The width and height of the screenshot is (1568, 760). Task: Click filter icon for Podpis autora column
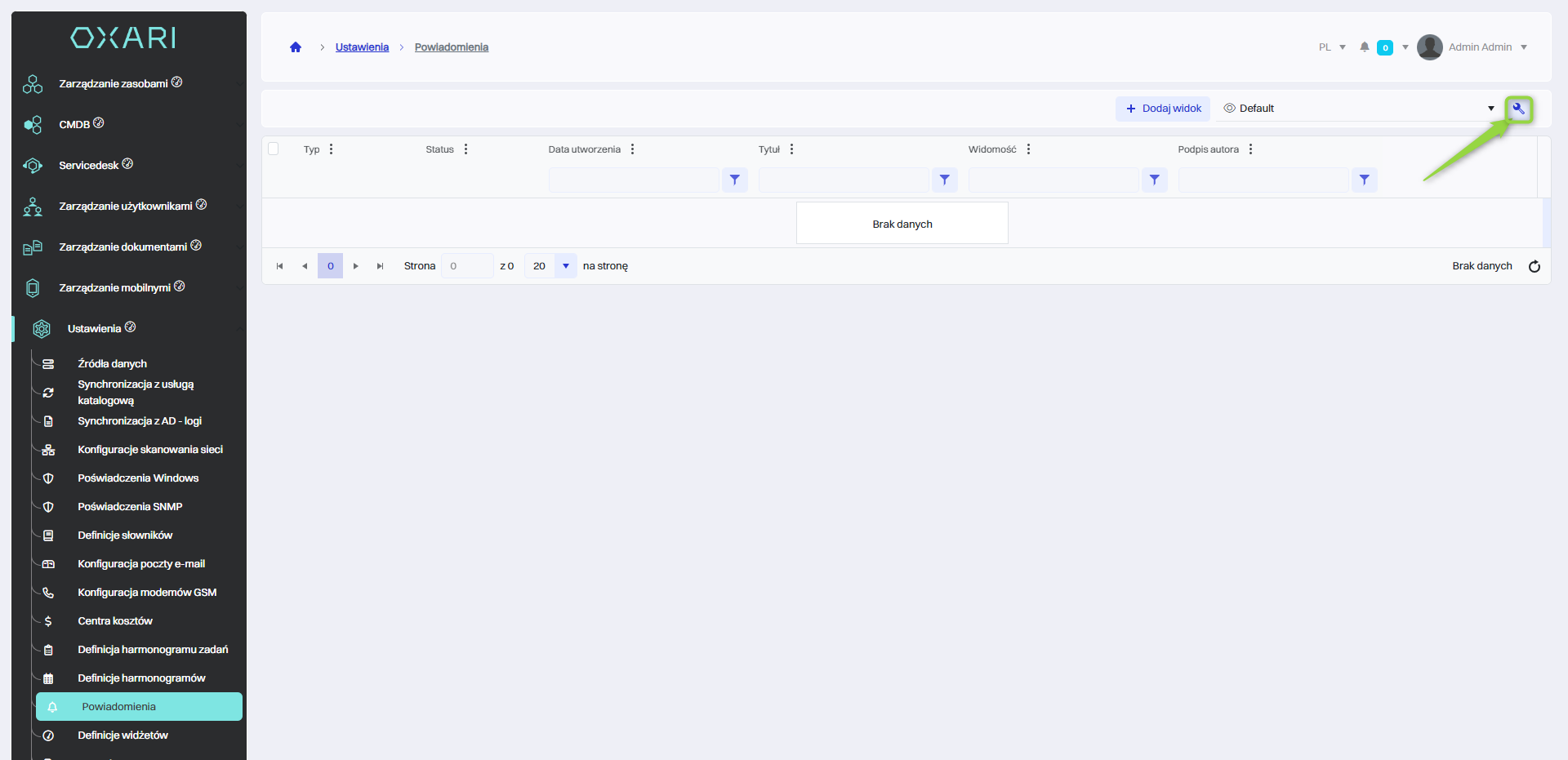[x=1364, y=180]
